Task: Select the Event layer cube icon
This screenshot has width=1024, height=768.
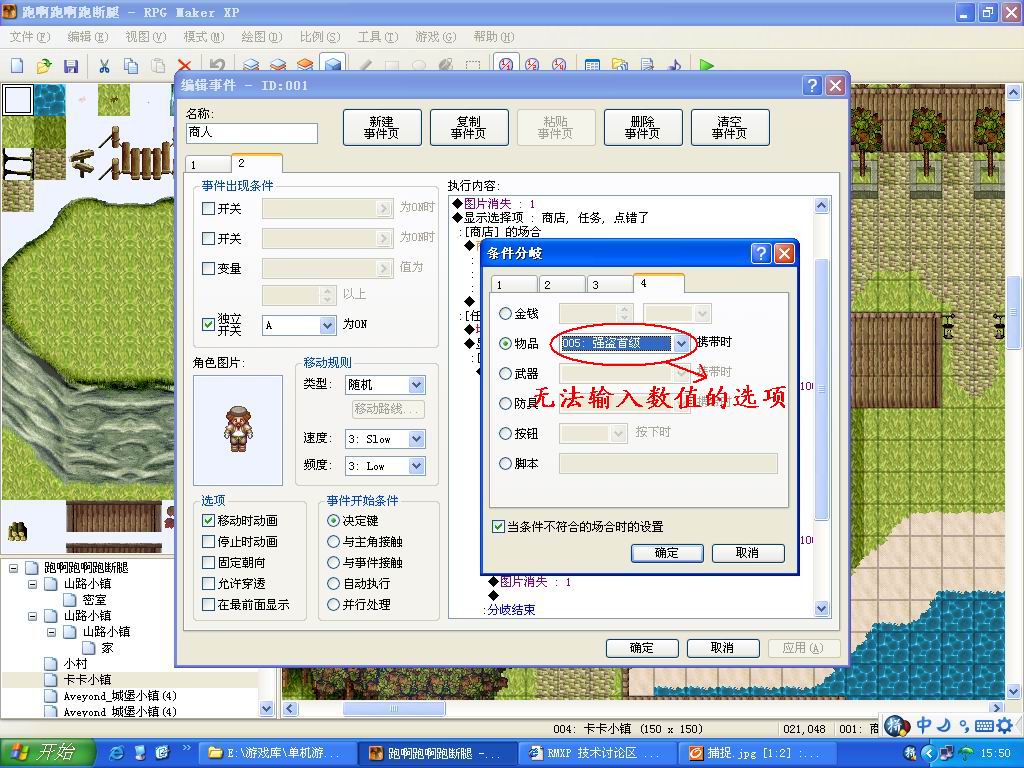Action: click(332, 64)
